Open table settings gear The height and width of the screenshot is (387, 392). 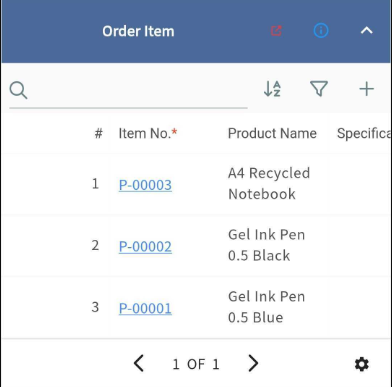362,364
